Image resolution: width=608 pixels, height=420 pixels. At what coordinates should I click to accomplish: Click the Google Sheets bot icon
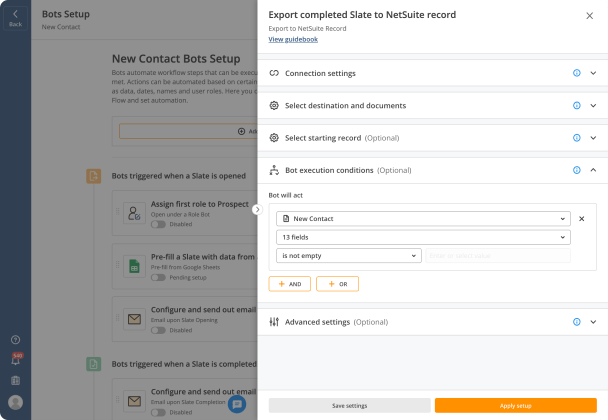tap(134, 266)
